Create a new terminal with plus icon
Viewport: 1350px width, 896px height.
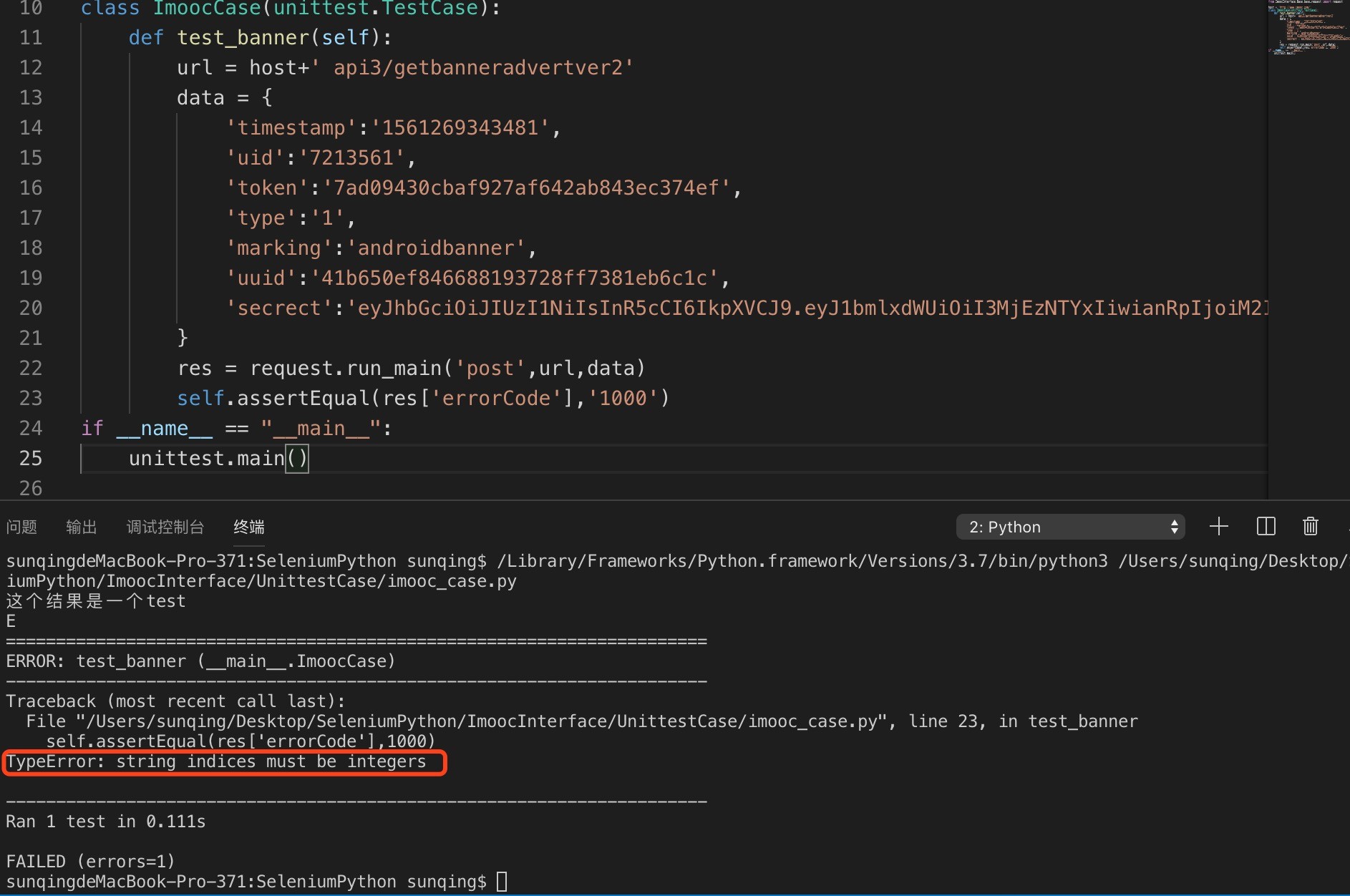(1218, 527)
